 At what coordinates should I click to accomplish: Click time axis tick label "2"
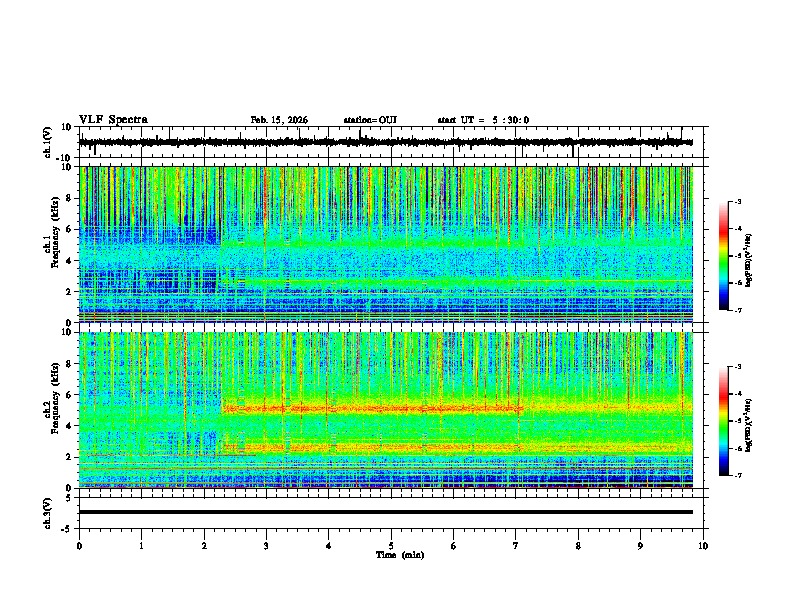204,546
